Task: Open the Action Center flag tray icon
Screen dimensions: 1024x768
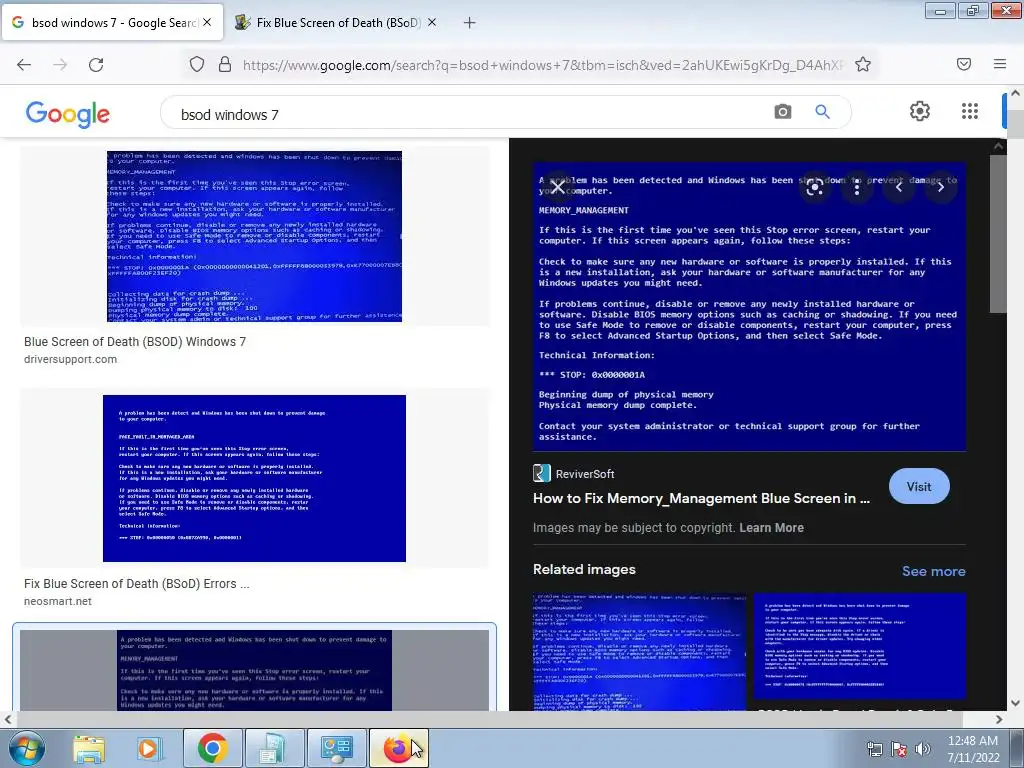Action: (x=899, y=749)
